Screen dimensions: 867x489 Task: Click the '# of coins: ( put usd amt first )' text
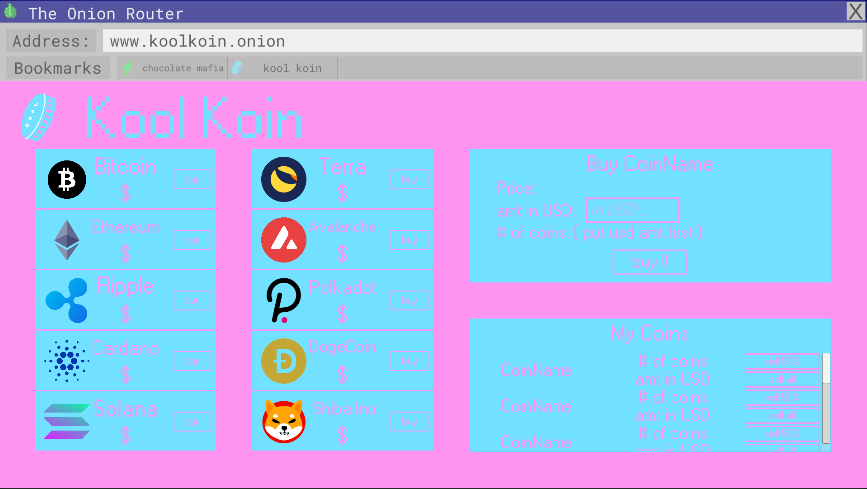(x=599, y=233)
